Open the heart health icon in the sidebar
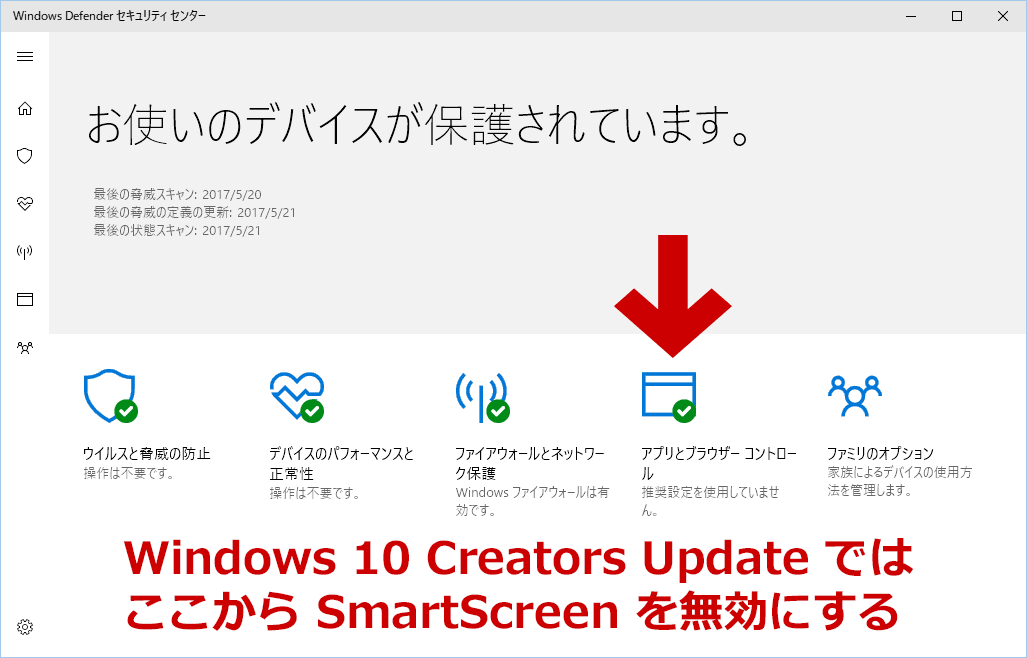This screenshot has width=1027, height=658. [25, 204]
